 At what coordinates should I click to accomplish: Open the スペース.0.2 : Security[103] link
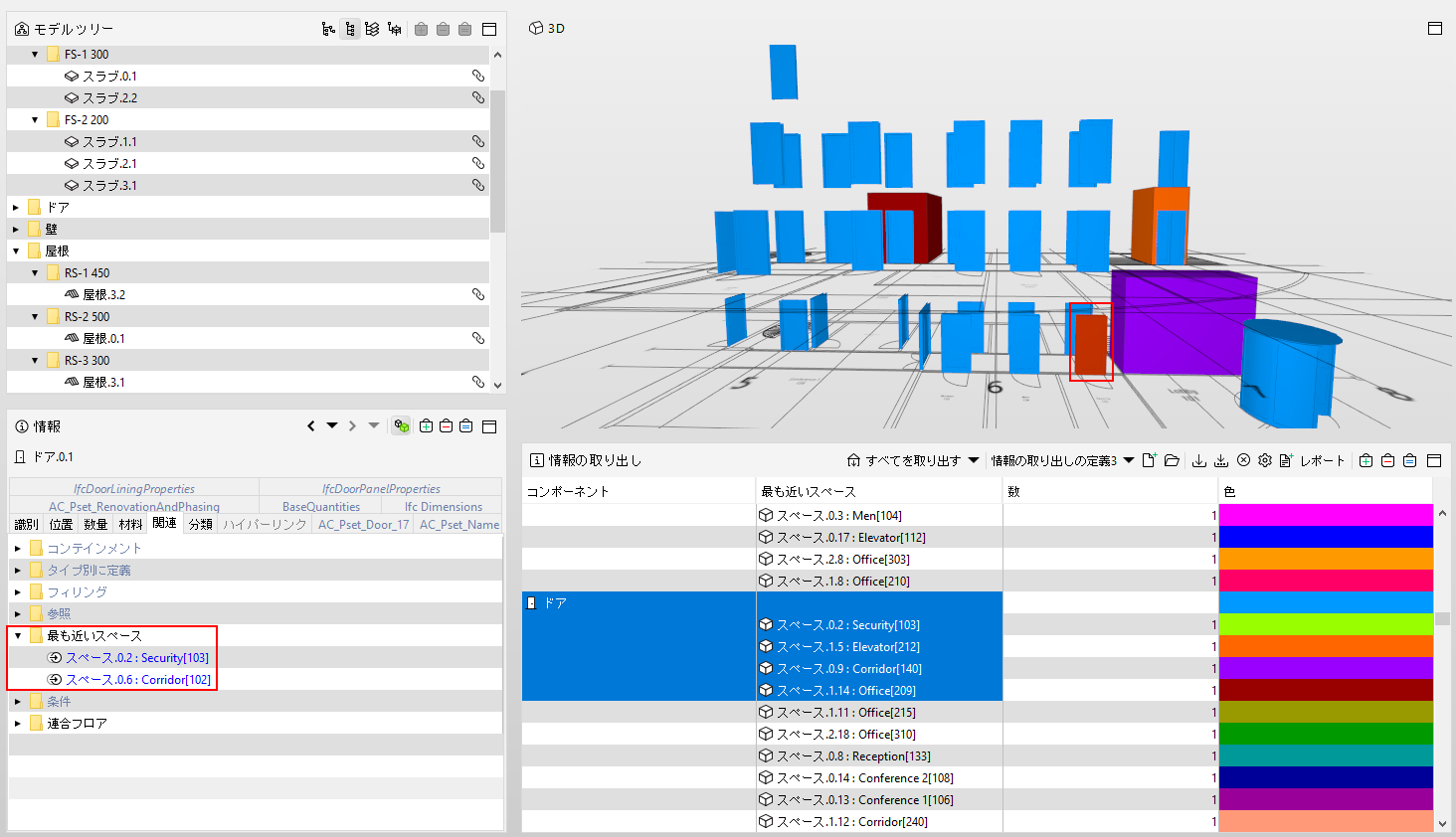click(137, 657)
